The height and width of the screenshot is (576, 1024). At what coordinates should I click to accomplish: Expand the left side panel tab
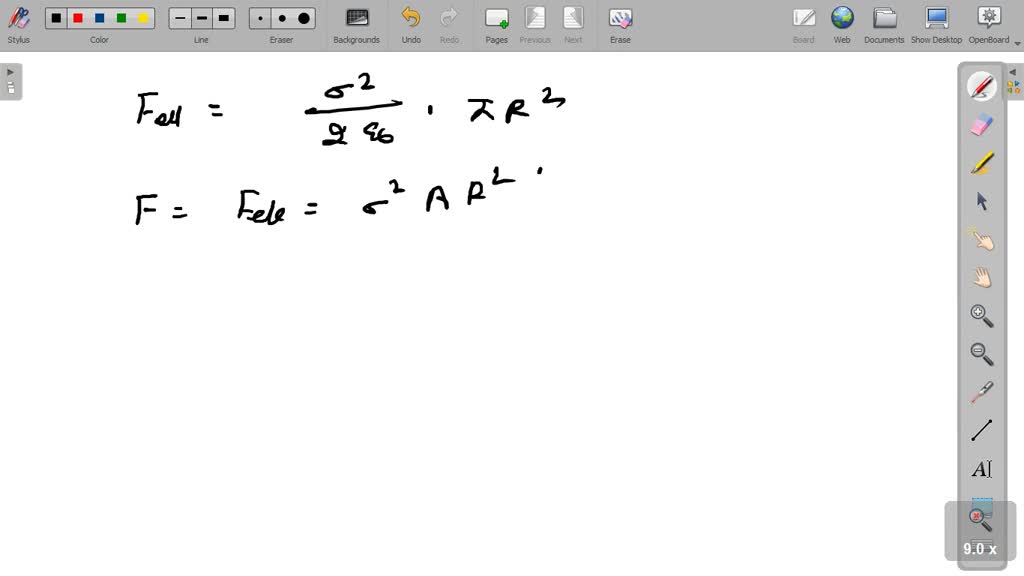[10, 81]
